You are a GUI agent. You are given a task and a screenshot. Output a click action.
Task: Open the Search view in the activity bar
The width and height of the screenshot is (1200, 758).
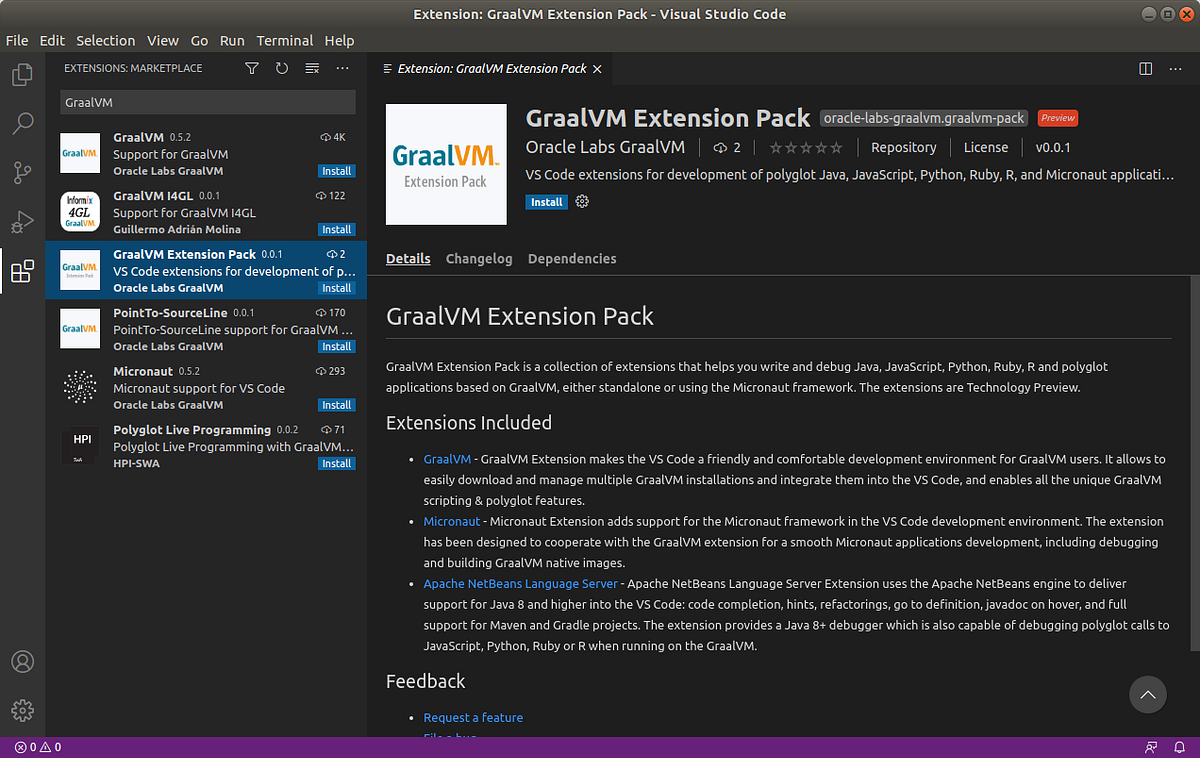tap(22, 123)
